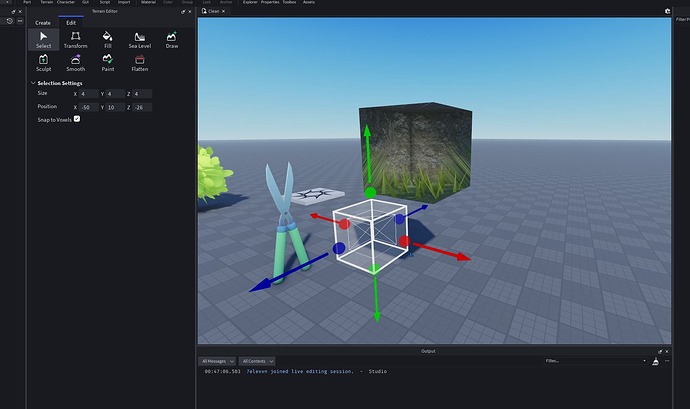This screenshot has width=690, height=409.
Task: Click the large blue axis arrow handle
Action: 288,273
